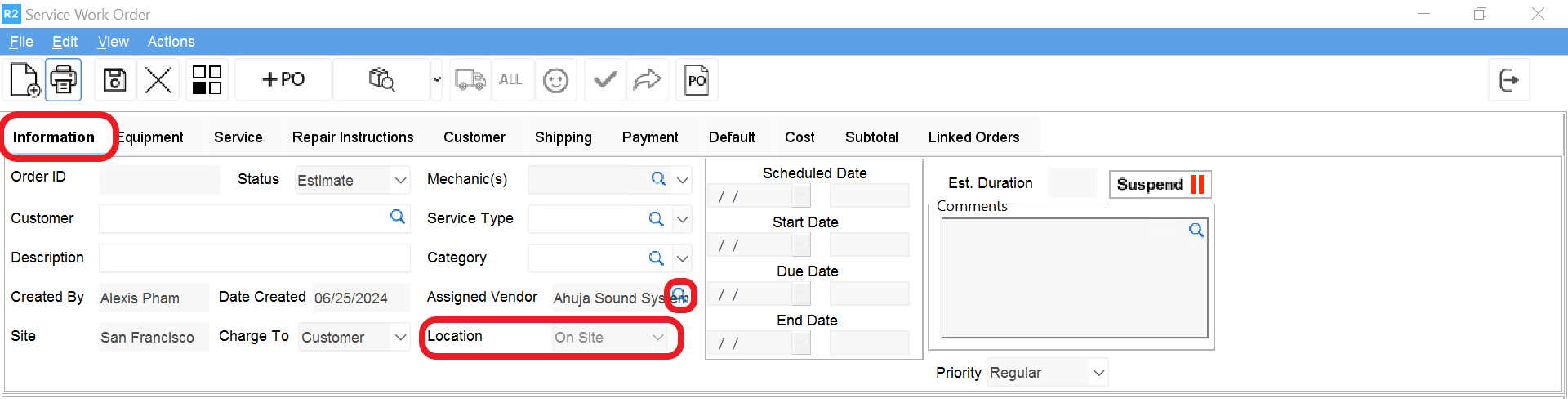Screen dimensions: 1568x399
Task: Click the +PO toolbar button
Action: [283, 80]
